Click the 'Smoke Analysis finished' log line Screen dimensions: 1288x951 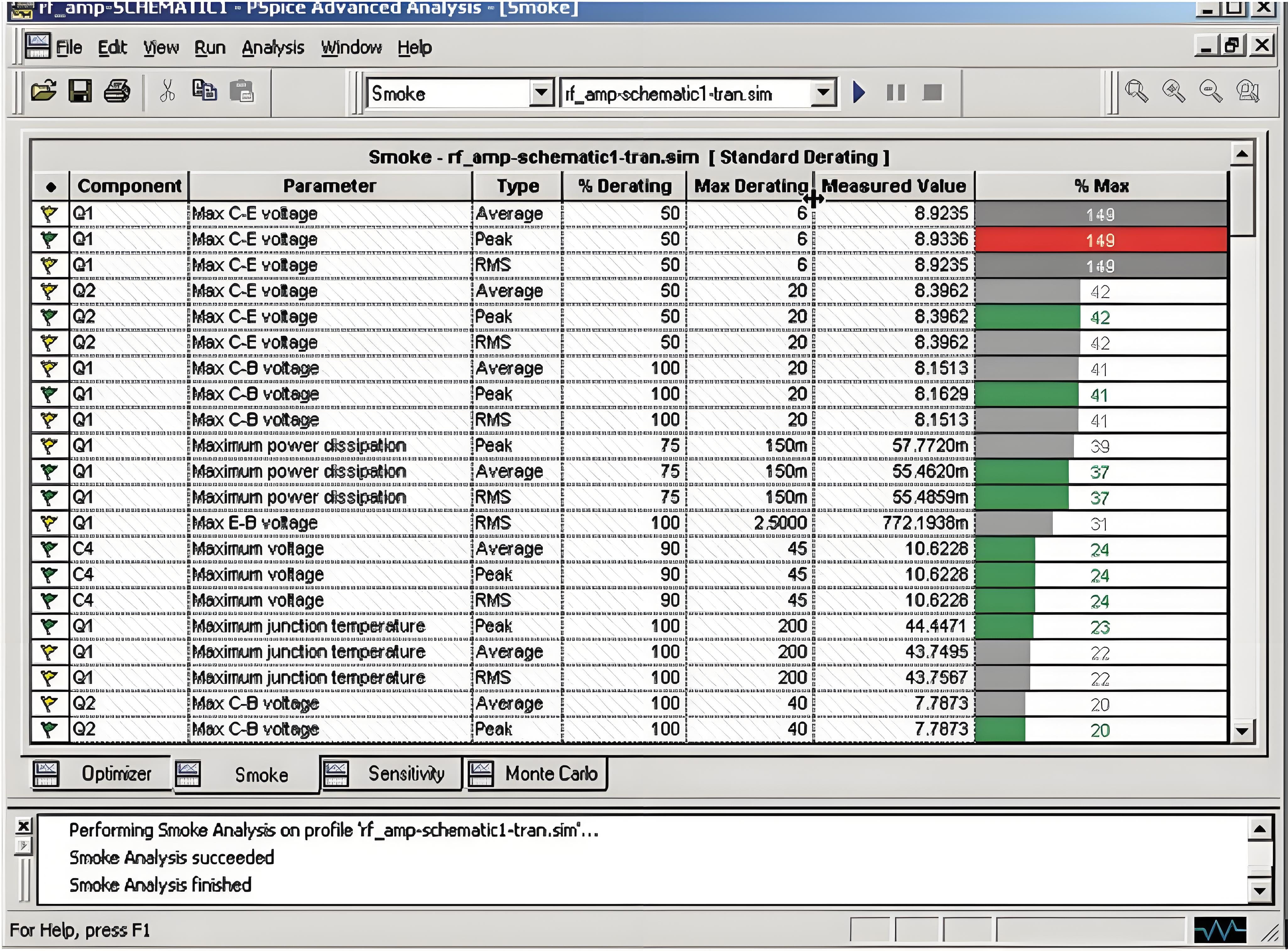click(x=160, y=885)
